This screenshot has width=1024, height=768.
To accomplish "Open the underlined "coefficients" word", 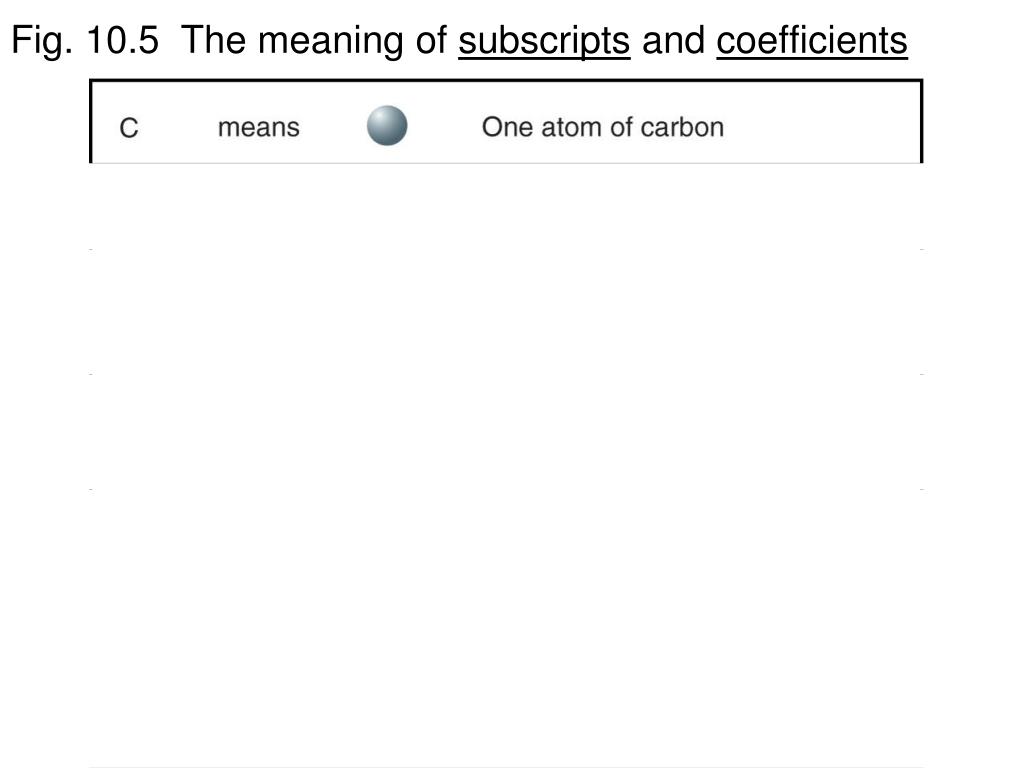I will click(812, 40).
